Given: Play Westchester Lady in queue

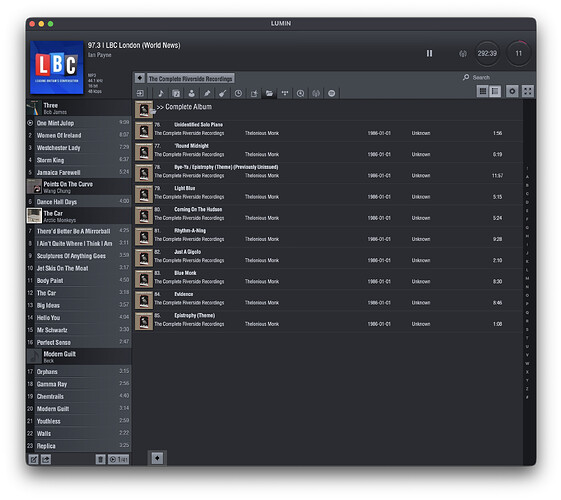Looking at the screenshot, I should [79, 148].
